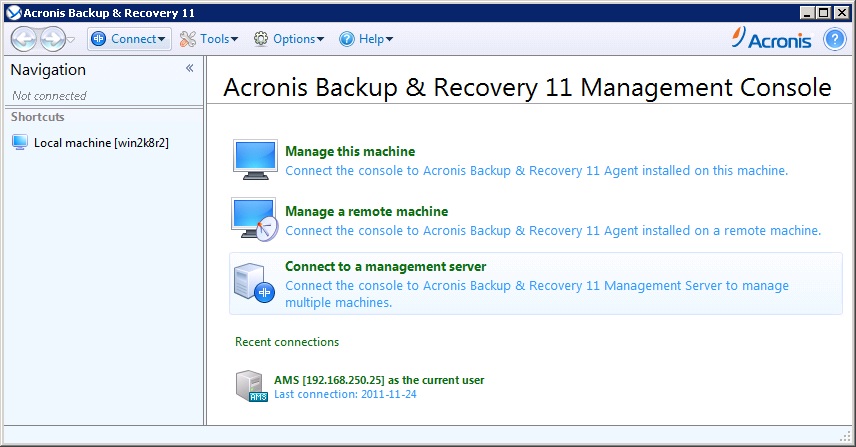856x447 pixels.
Task: Click the Connect globe icon in toolbar
Action: [99, 39]
